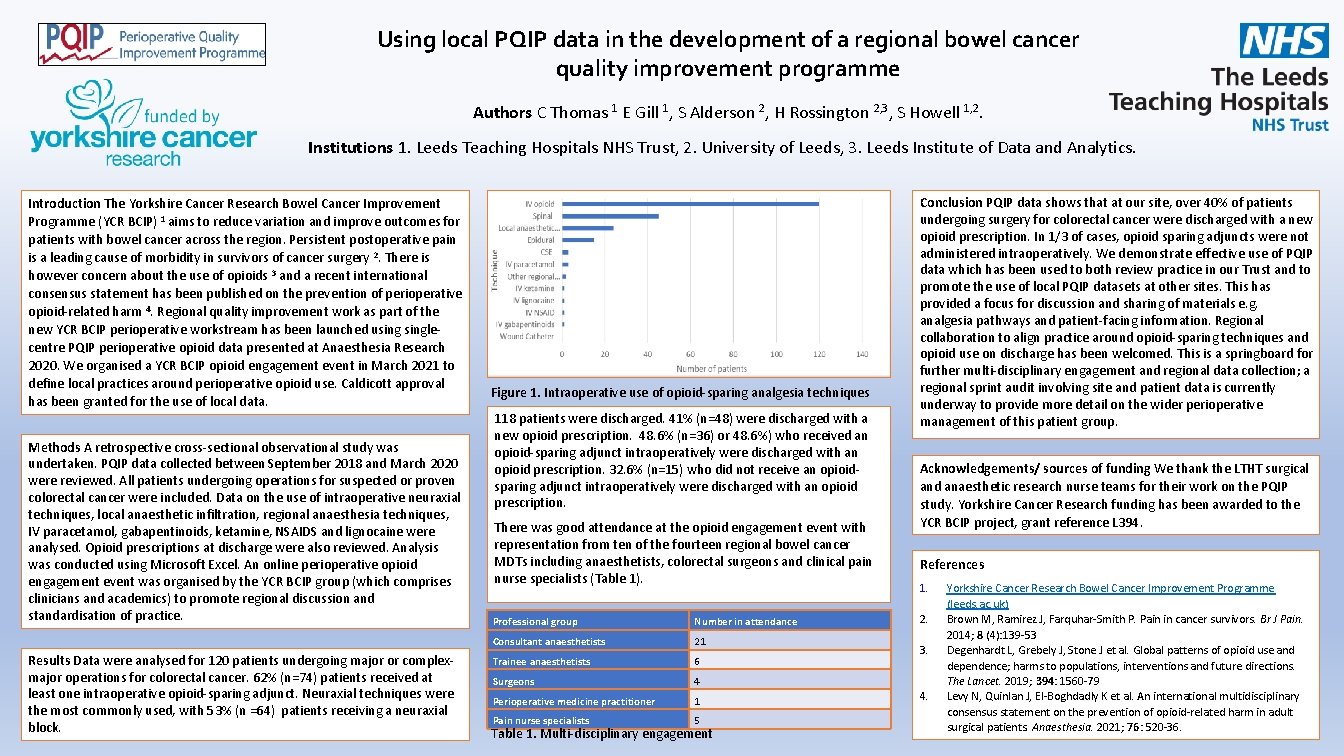Click the NHS blue logo
The height and width of the screenshot is (756, 1344).
coord(1285,40)
